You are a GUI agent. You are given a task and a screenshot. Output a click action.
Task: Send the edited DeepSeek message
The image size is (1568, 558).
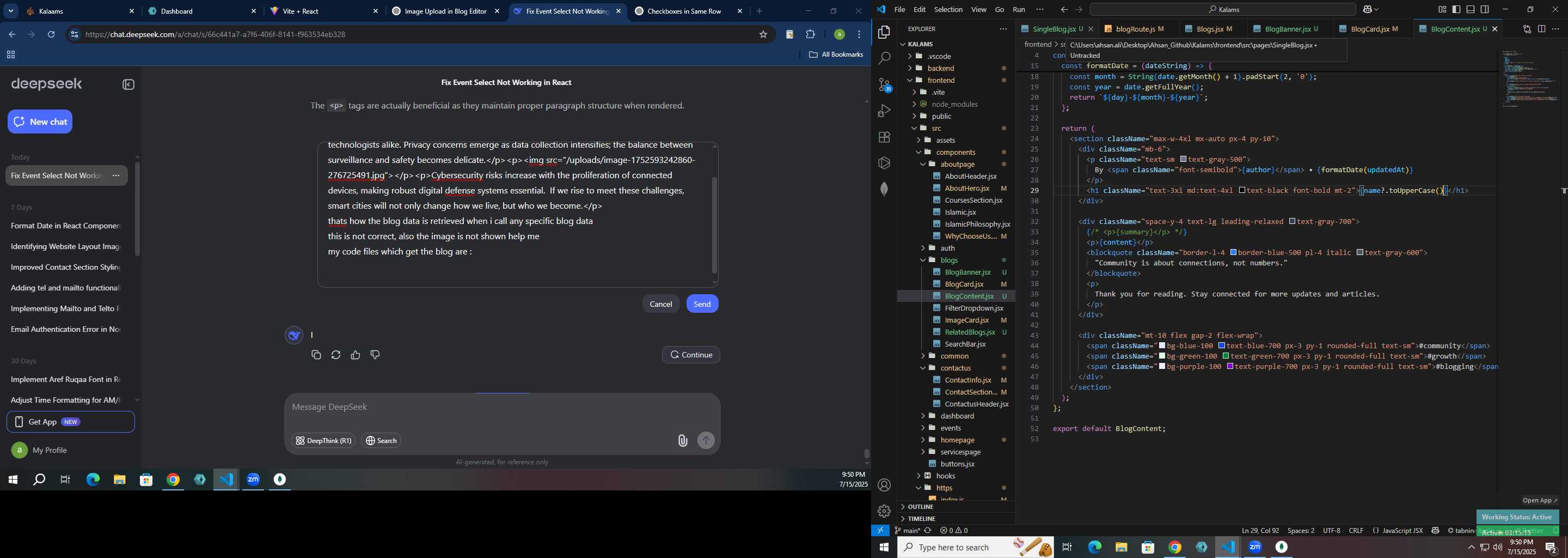(x=702, y=304)
